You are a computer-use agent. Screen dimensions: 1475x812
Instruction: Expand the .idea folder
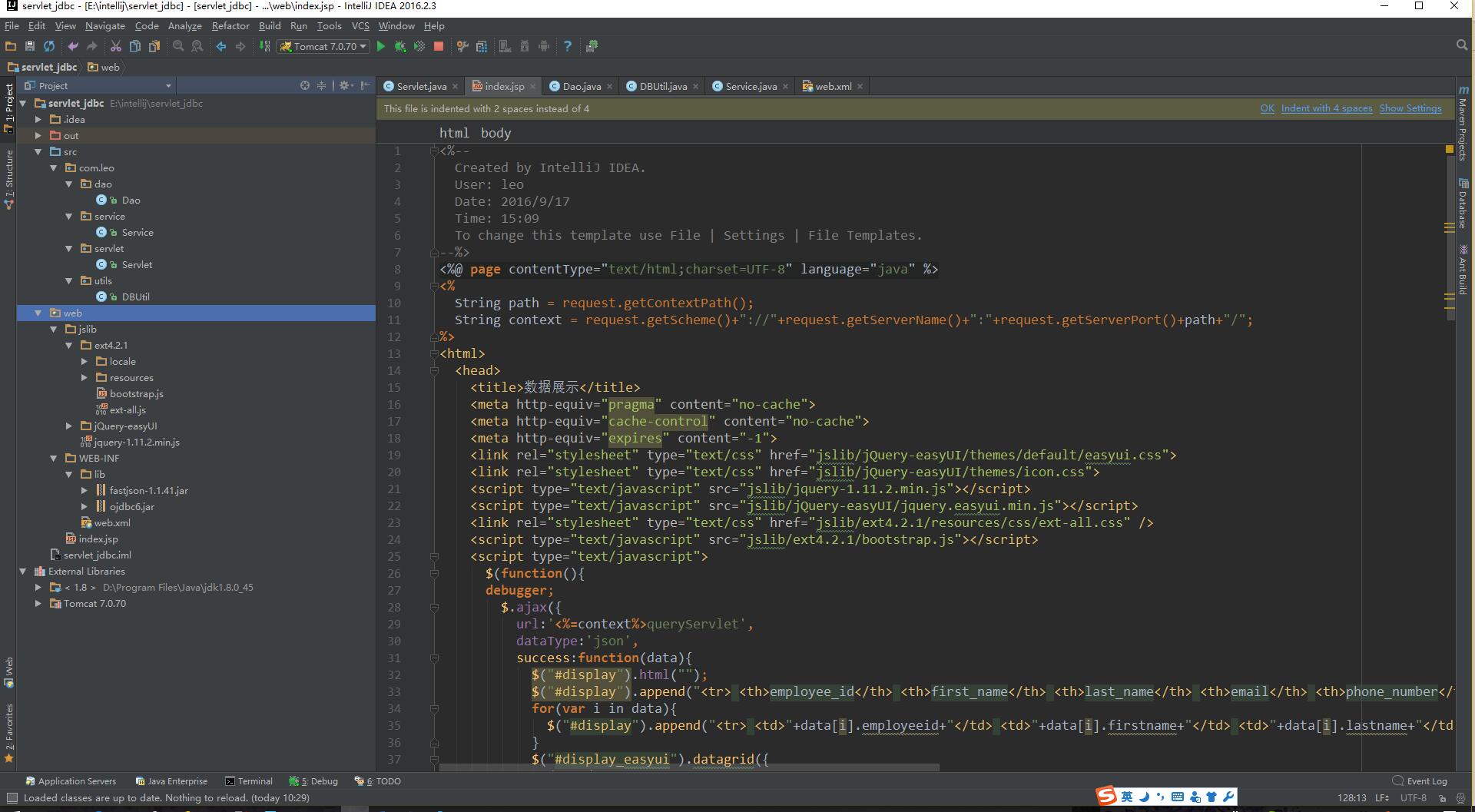pyautogui.click(x=38, y=119)
